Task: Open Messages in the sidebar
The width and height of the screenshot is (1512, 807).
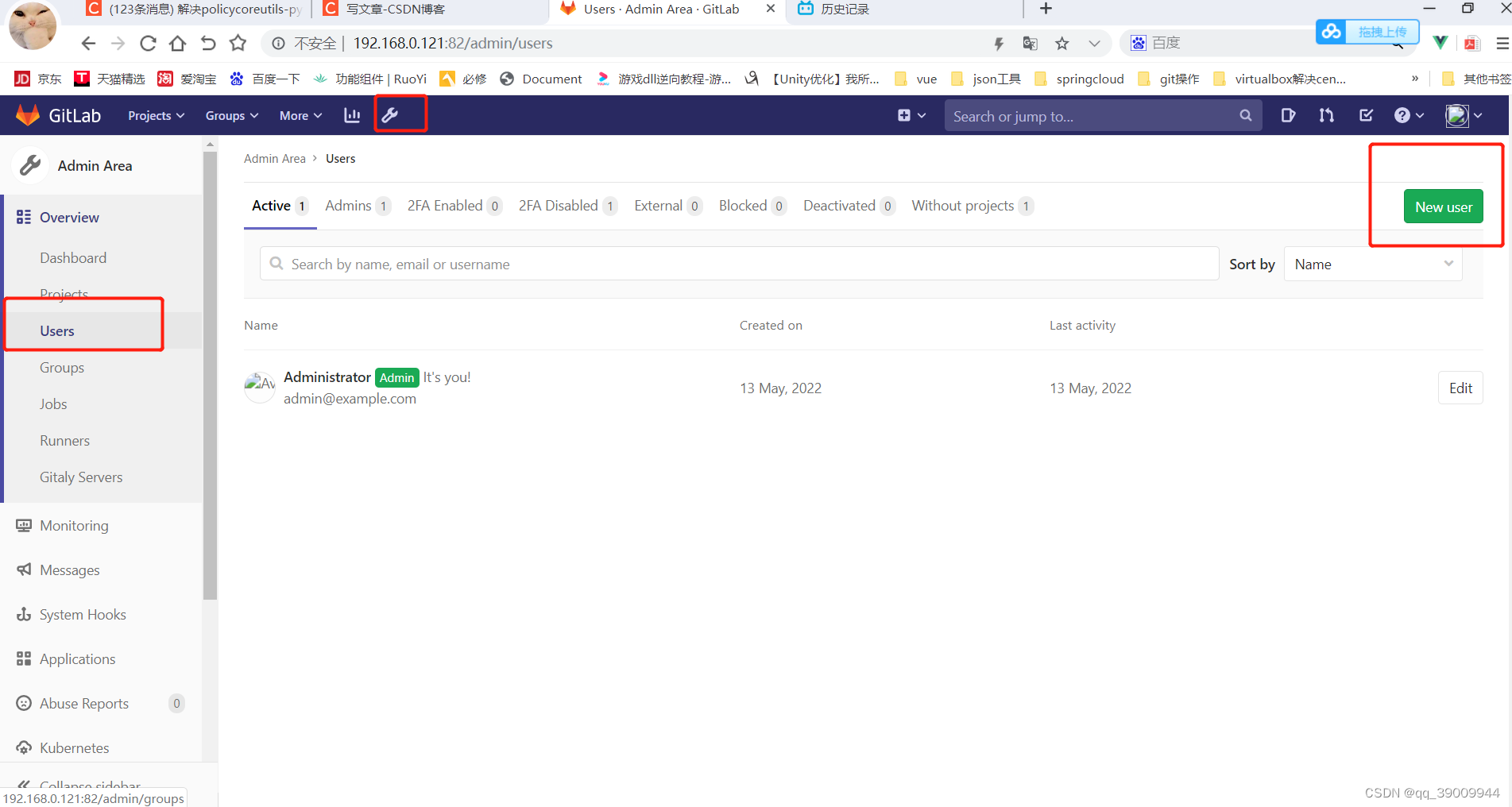Action: (70, 570)
